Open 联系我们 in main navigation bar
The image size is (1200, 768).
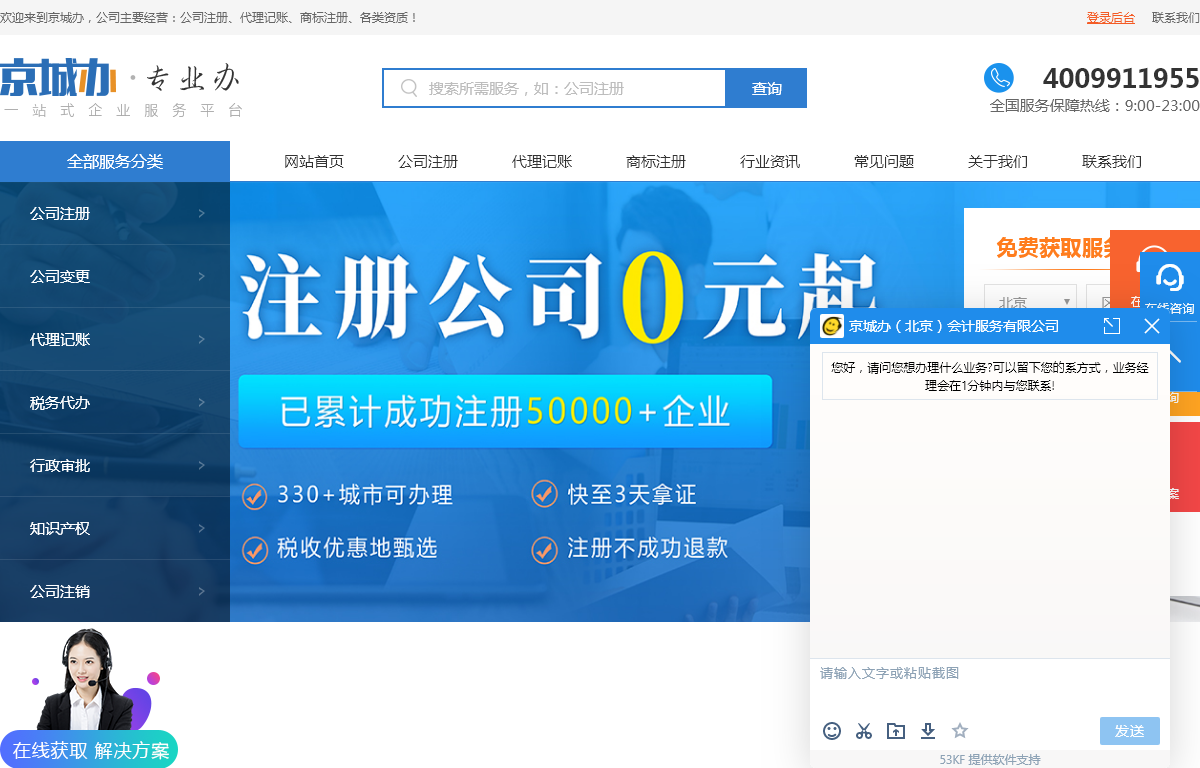pyautogui.click(x=1112, y=161)
